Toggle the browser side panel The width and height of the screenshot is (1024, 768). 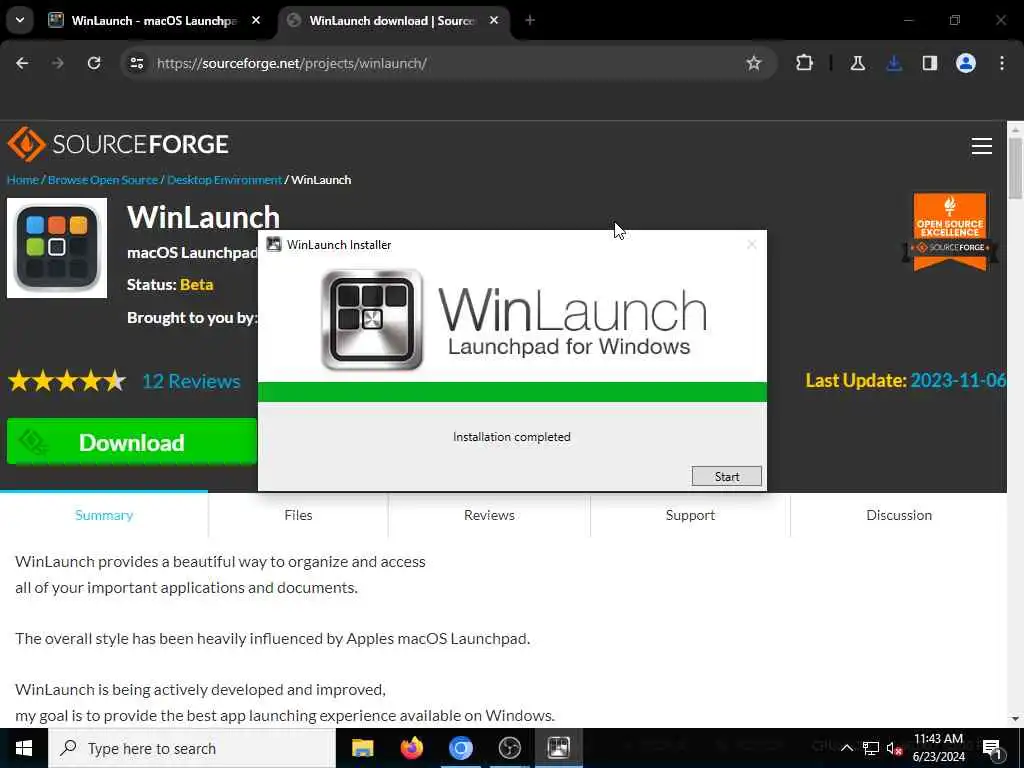(930, 63)
